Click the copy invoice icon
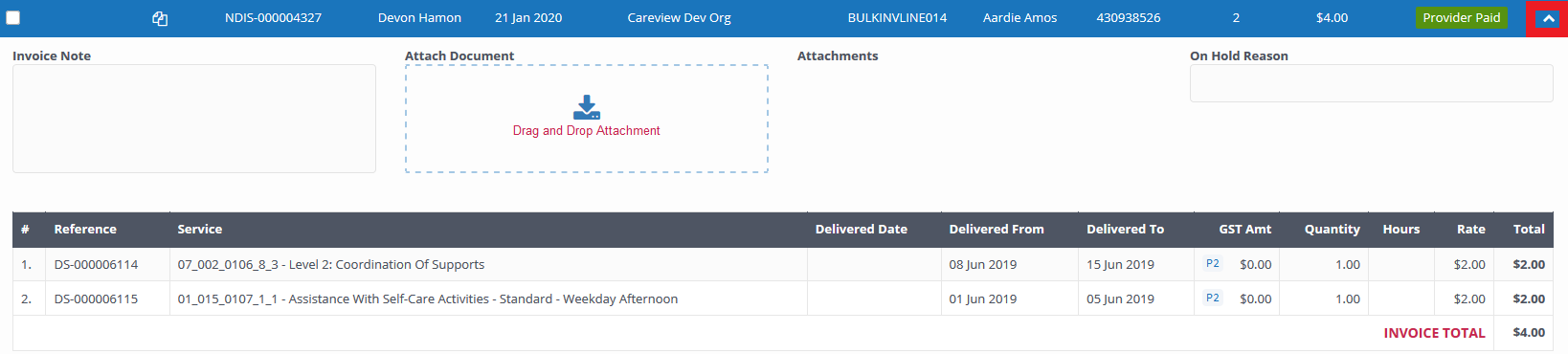Screen dimensions: 1568x354 (x=160, y=18)
